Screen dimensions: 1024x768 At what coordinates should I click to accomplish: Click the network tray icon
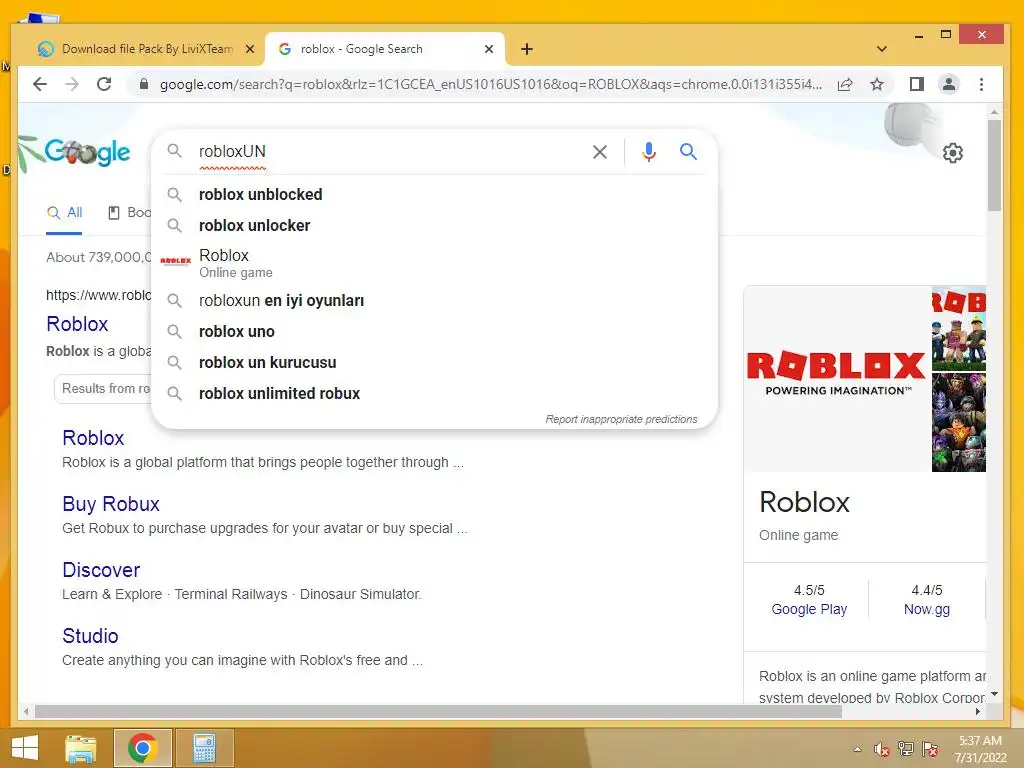click(906, 749)
